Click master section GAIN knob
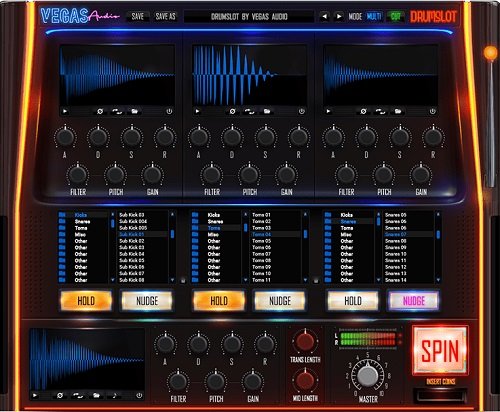500x412 pixels. 252,381
